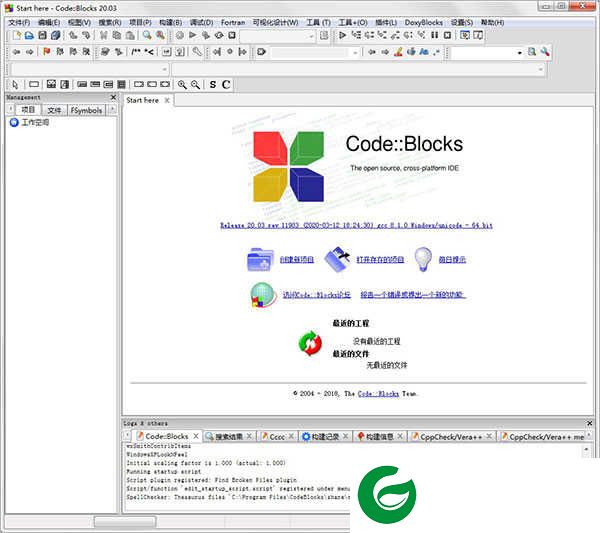Select the Nassi pointer arrow tool
The height and width of the screenshot is (533, 600).
tap(15, 85)
